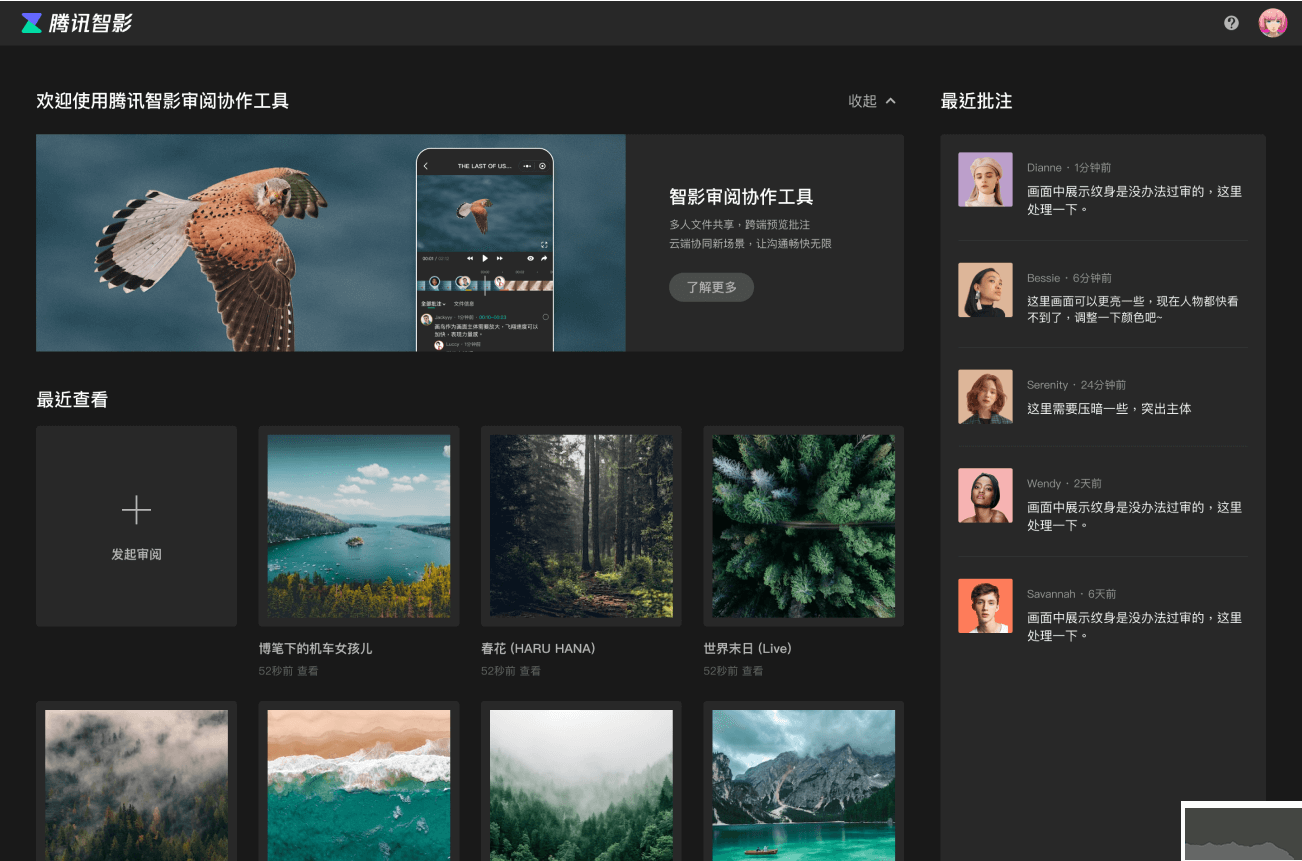Open the aerial beach waves thumbnail

(x=359, y=785)
